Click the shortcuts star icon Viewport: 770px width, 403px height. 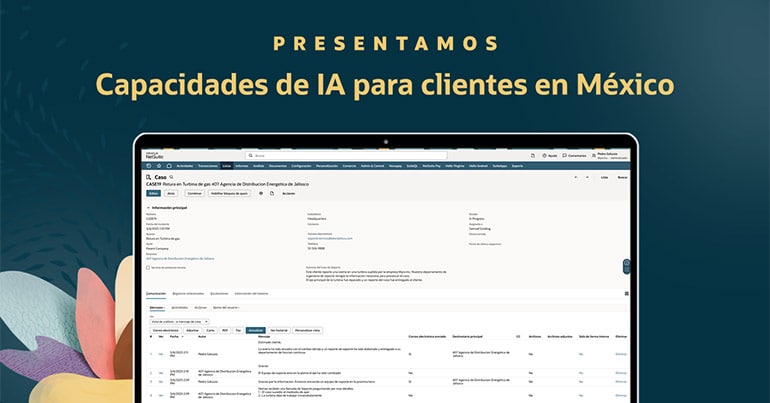pyautogui.click(x=159, y=166)
